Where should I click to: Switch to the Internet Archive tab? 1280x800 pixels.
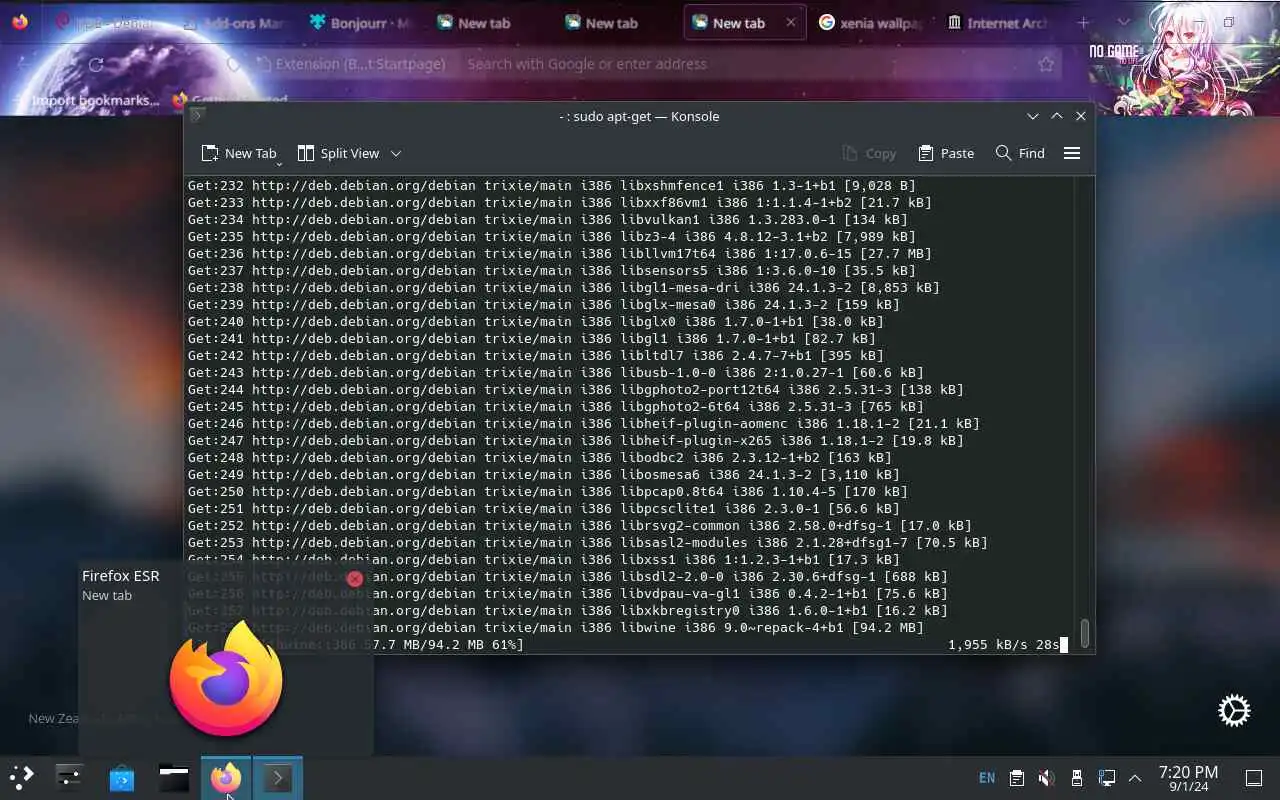pyautogui.click(x=998, y=22)
